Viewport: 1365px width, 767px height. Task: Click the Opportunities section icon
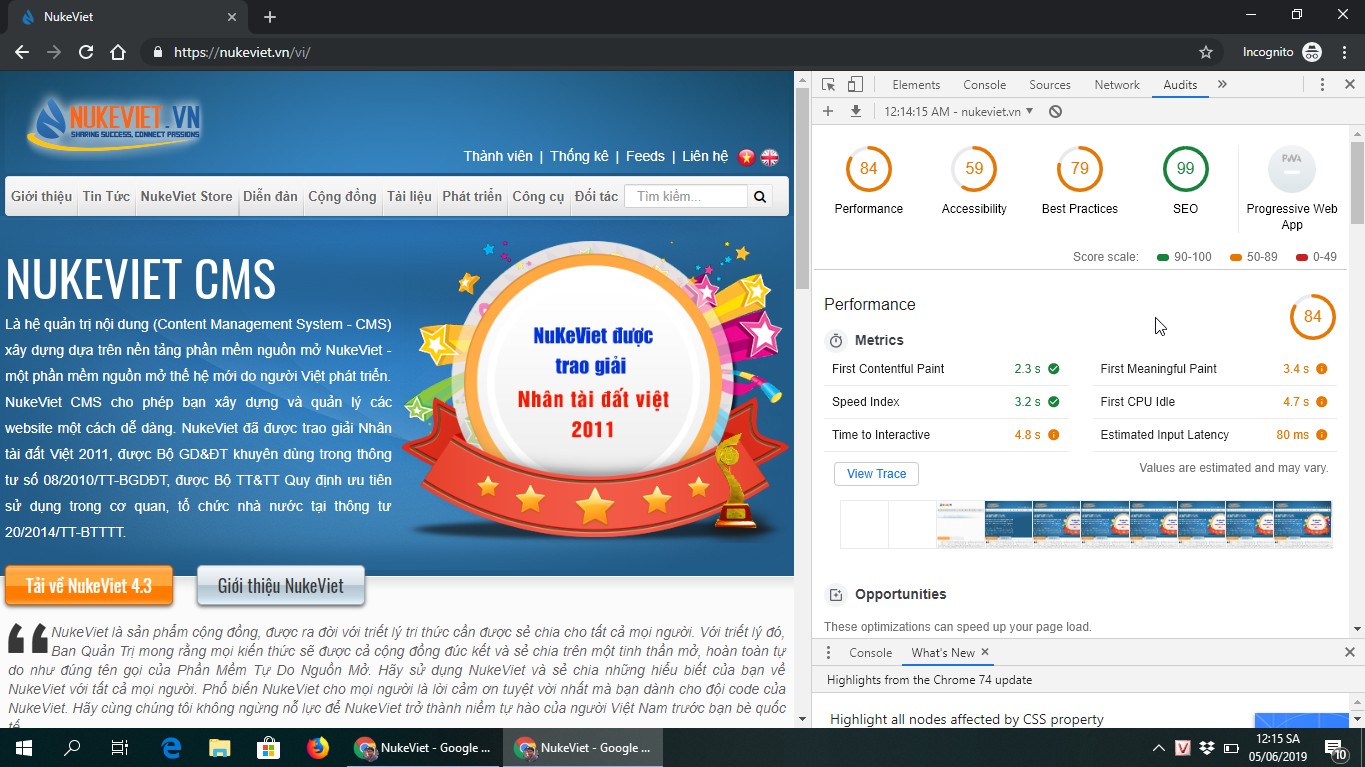[x=836, y=595]
